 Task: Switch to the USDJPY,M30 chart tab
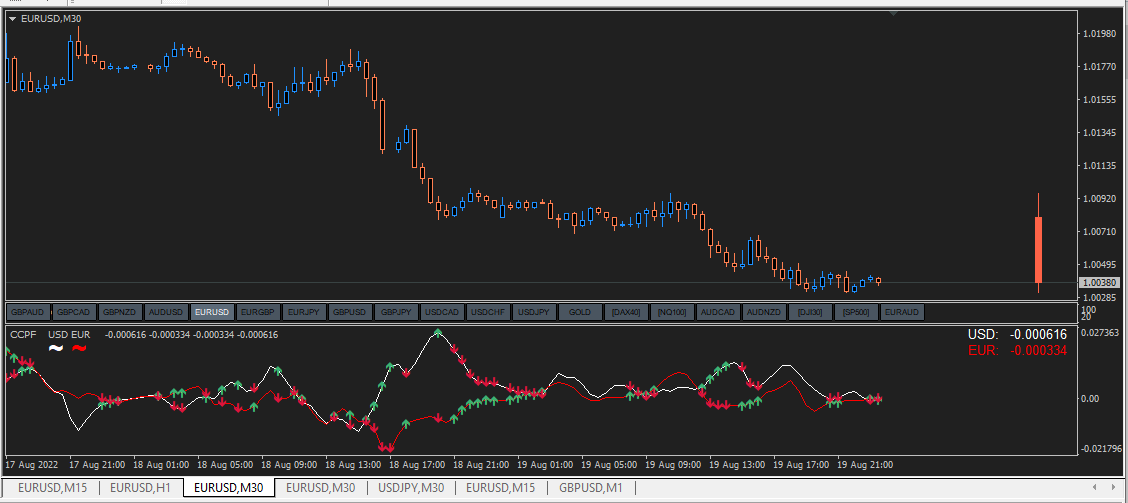point(411,488)
